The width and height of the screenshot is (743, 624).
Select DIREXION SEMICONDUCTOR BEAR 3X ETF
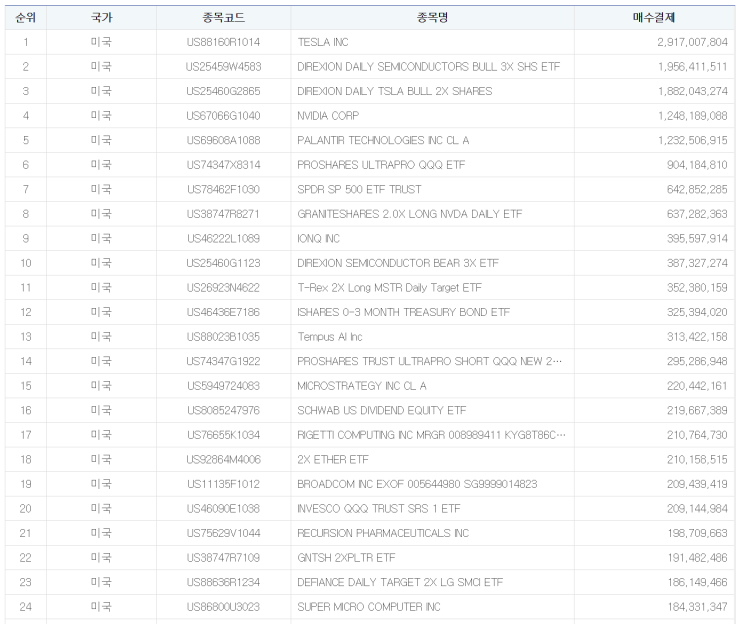[x=398, y=263]
